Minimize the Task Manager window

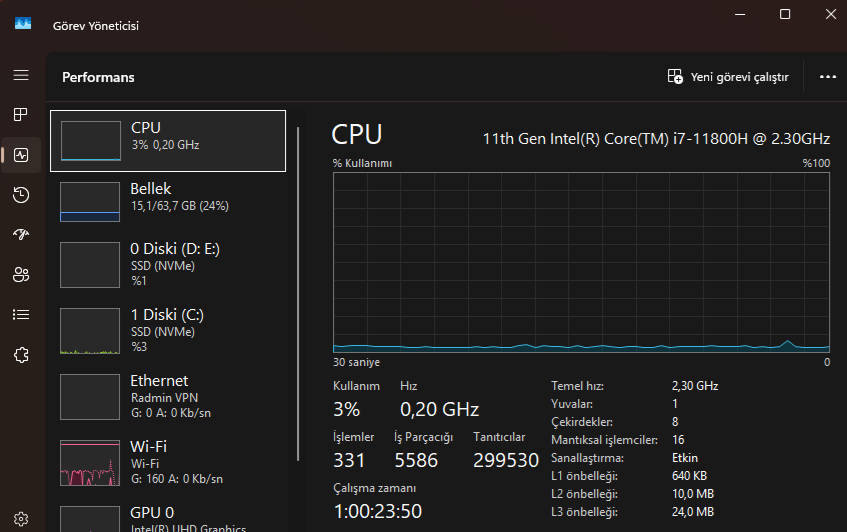coord(740,15)
